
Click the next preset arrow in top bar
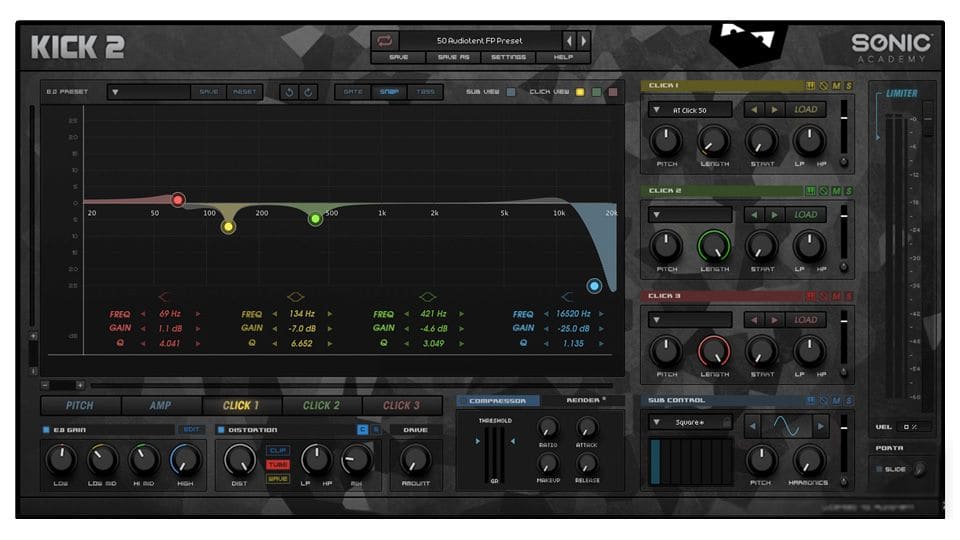[x=583, y=41]
